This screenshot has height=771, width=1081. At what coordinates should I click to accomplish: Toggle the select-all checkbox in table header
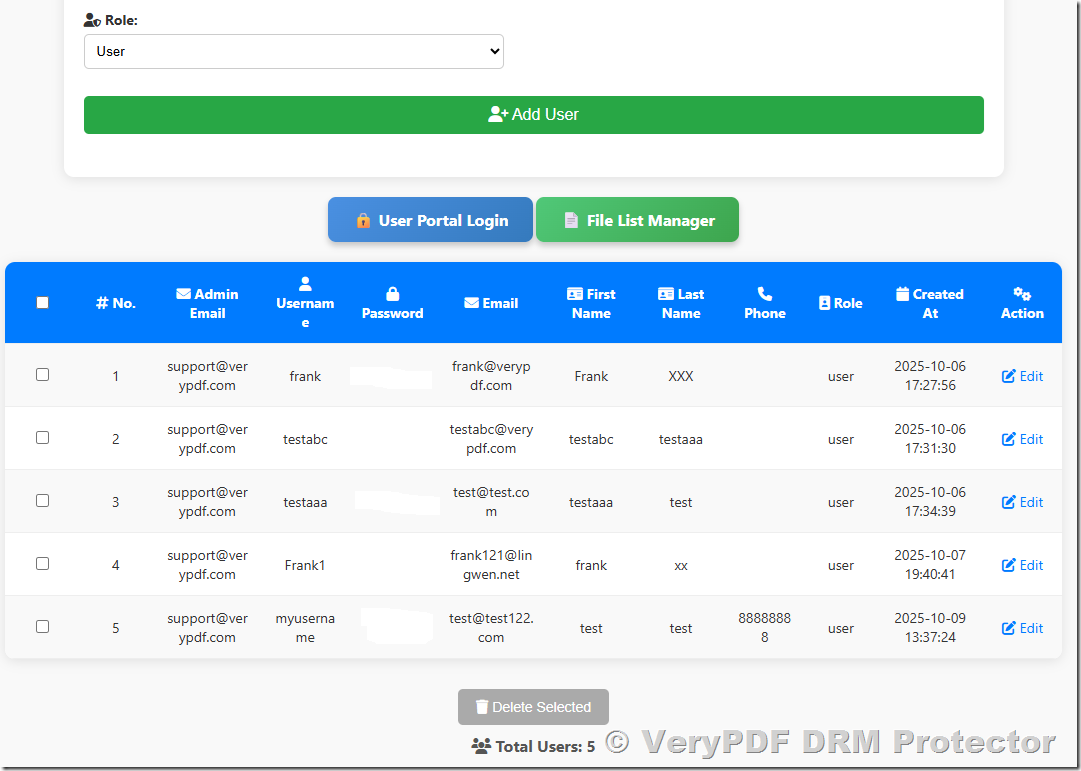[x=42, y=302]
